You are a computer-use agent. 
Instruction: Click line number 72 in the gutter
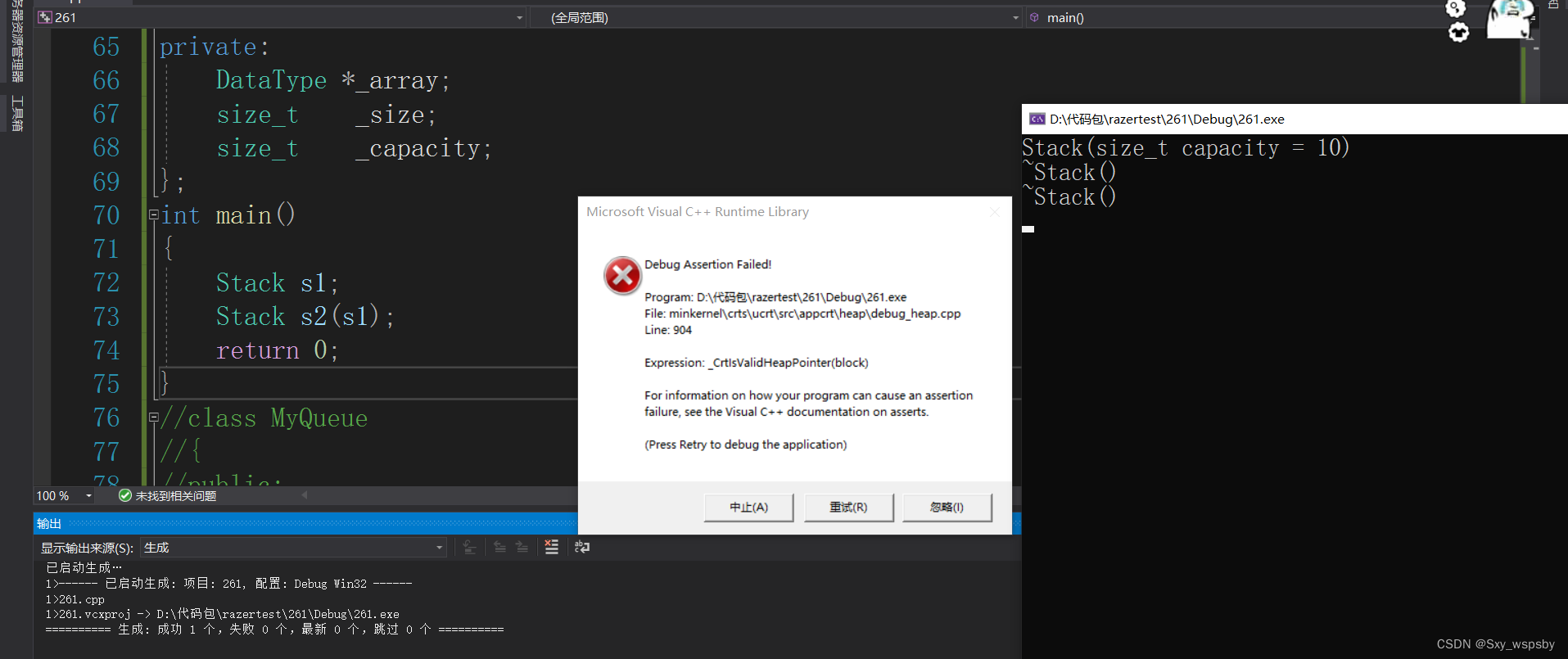point(106,282)
